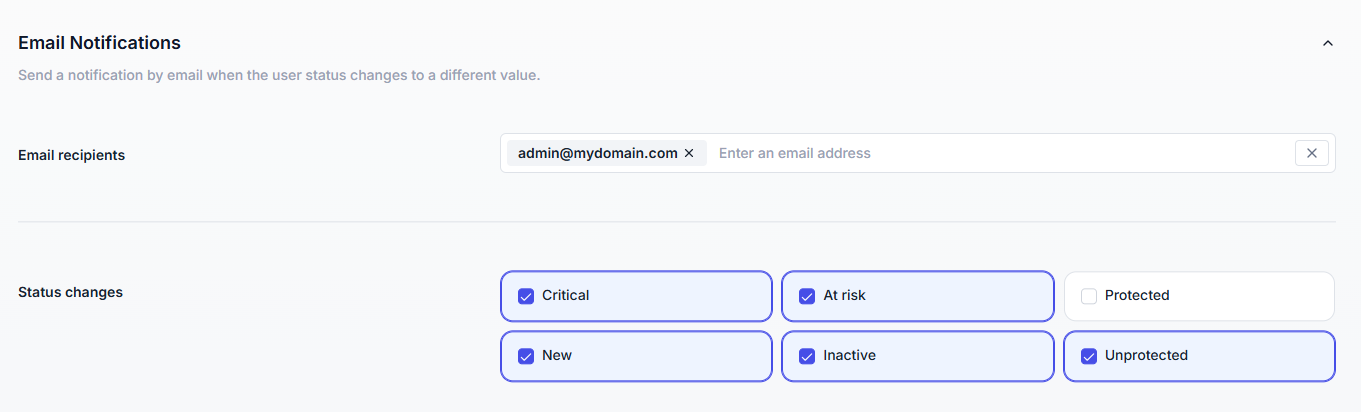Remove admin@mydomain.com recipient chip
Image resolution: width=1361 pixels, height=412 pixels.
click(689, 153)
